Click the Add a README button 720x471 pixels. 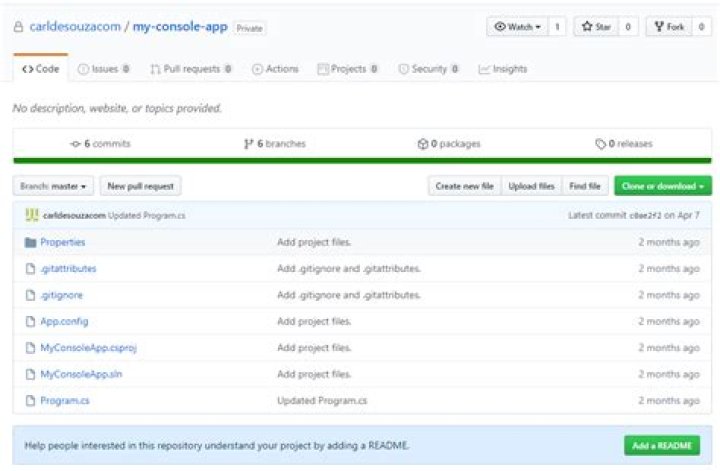[x=662, y=445]
